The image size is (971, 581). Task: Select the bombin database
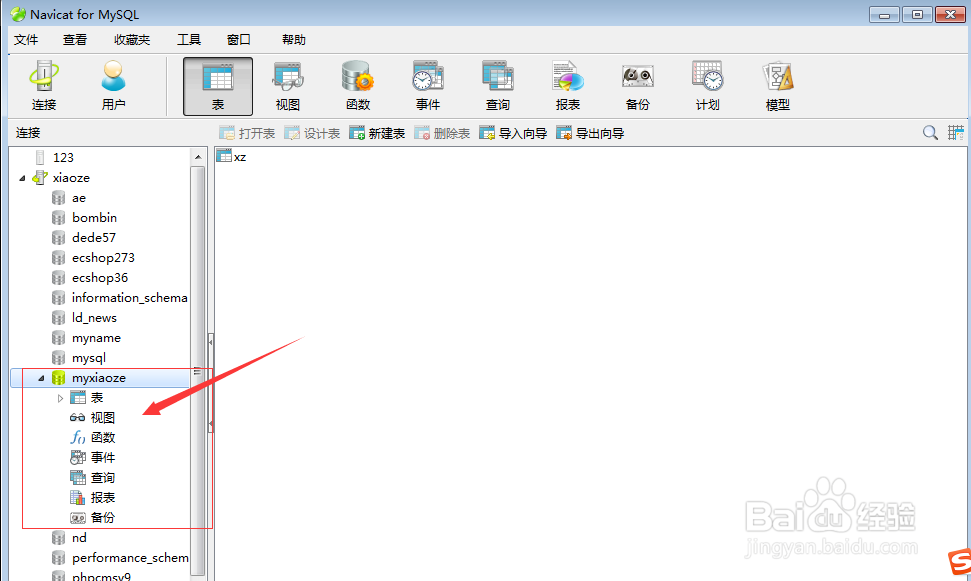[94, 217]
